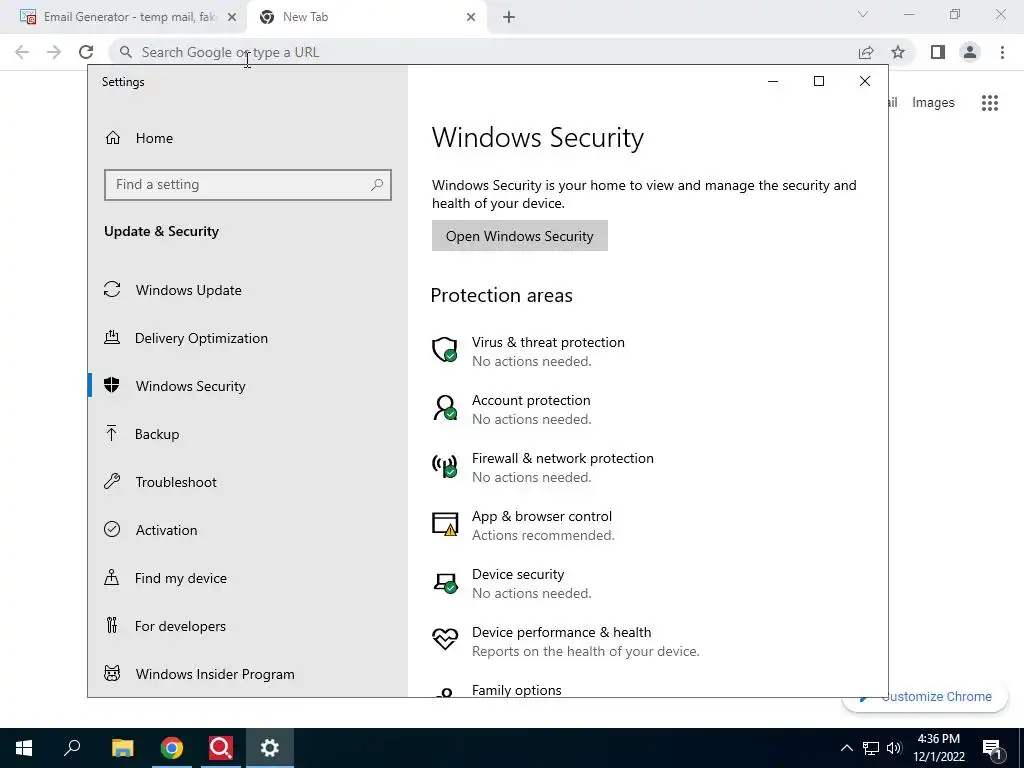Open Firewall & network protection link

click(562, 458)
